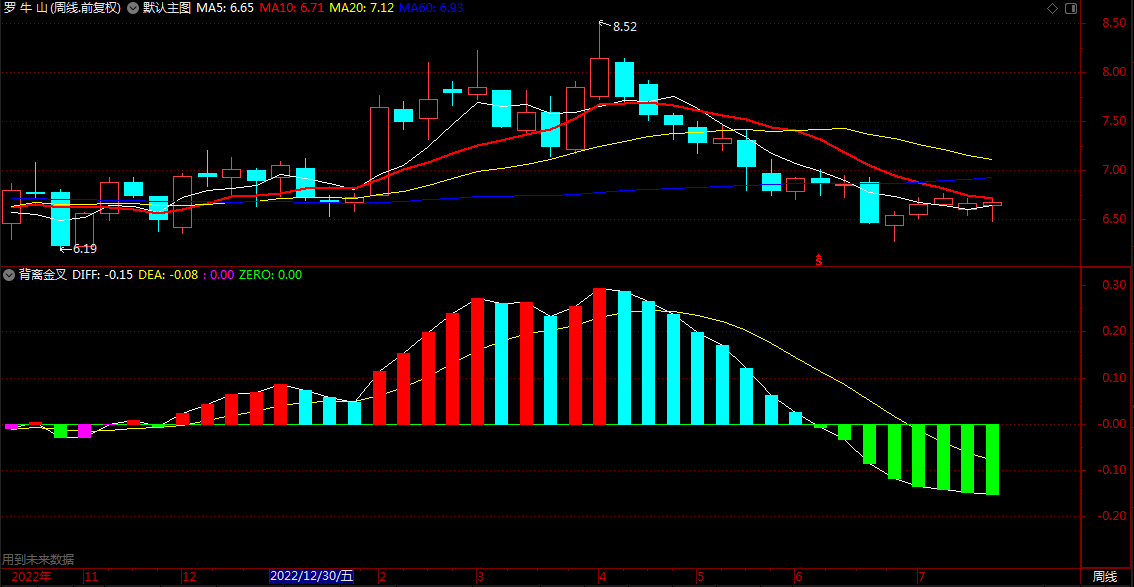Click the 周线 period button
Screen dimensions: 1134x587
pyautogui.click(x=1104, y=576)
